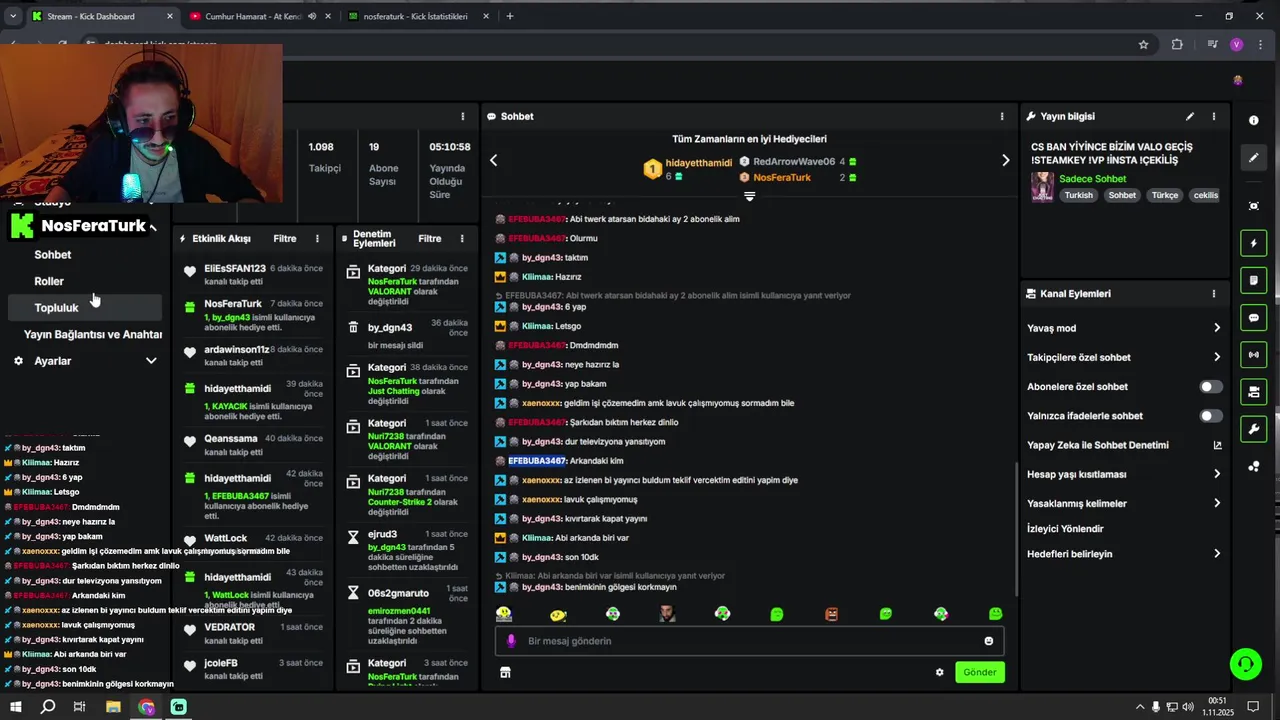Open Etkinlik Akışı three-dot menu
The image size is (1280, 720).
point(317,239)
